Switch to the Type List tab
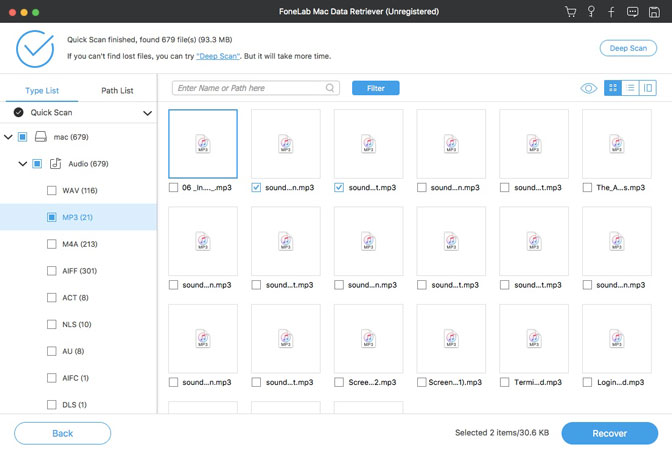672x454 pixels. coord(42,90)
